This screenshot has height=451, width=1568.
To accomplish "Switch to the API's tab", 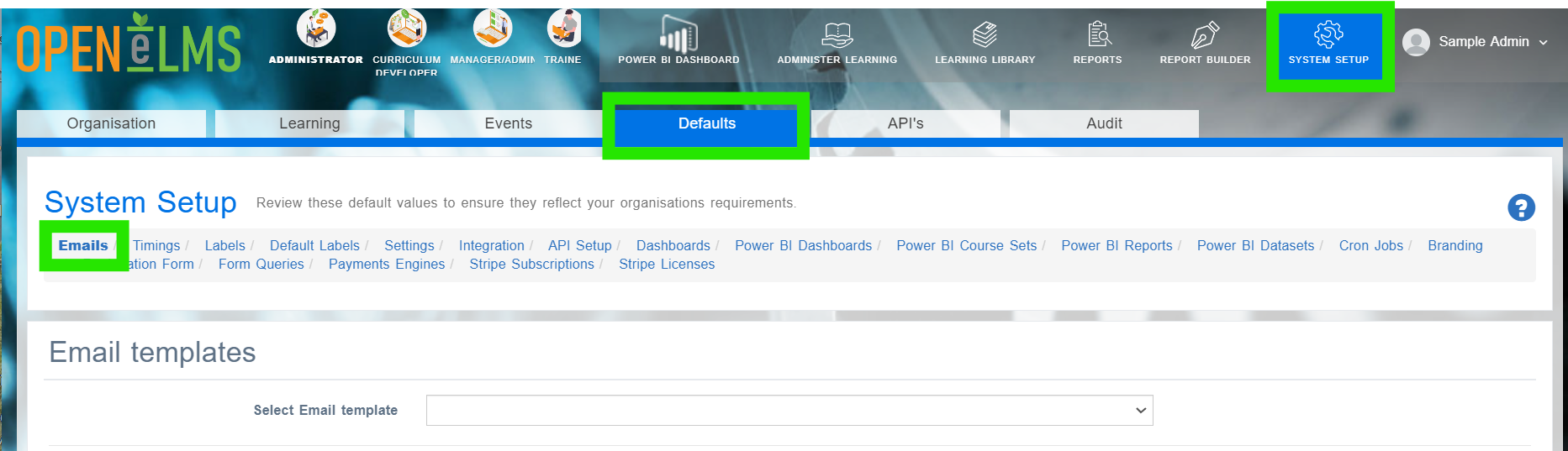I will tap(905, 123).
